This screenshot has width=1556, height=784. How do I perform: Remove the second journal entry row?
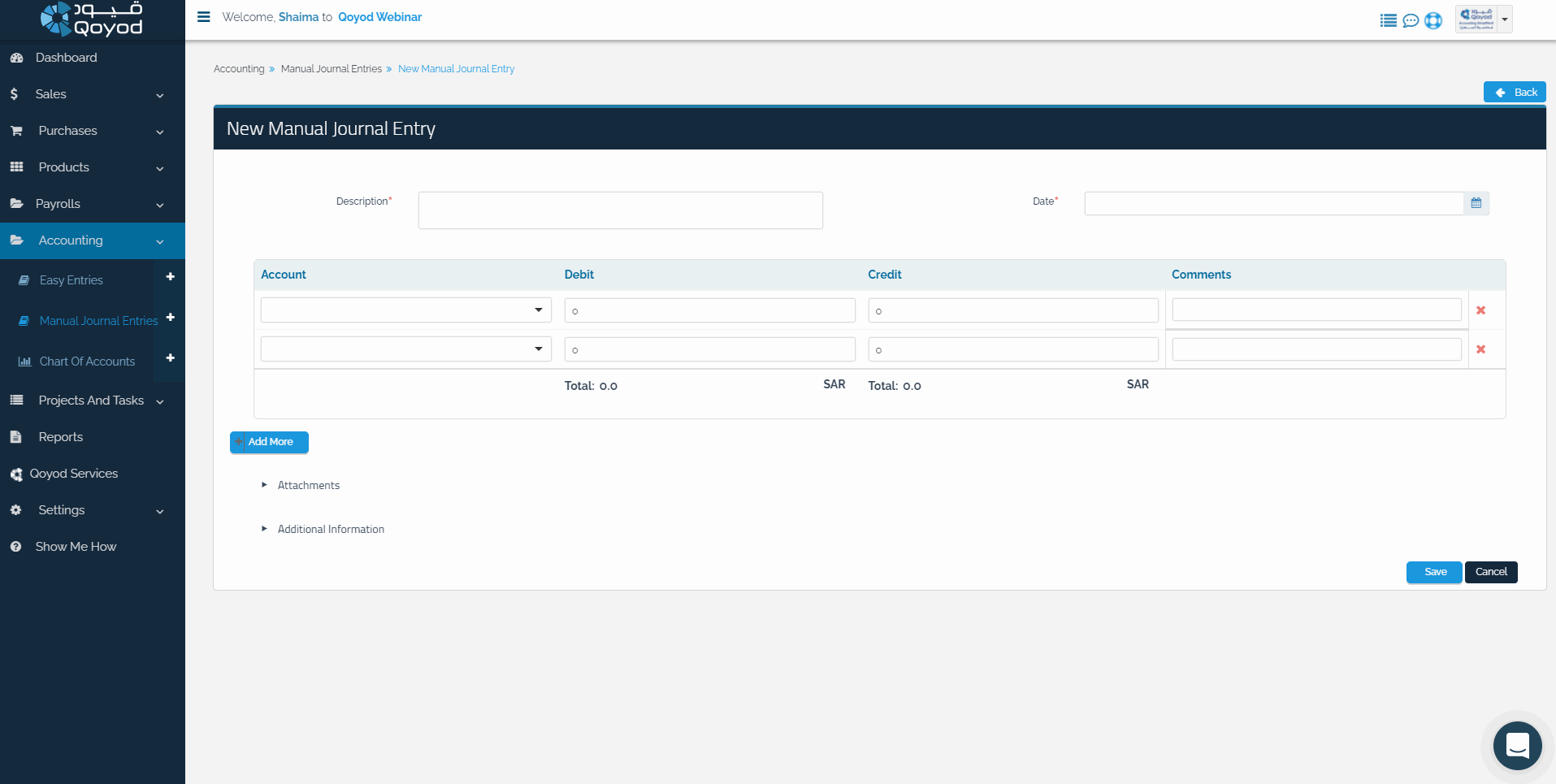1480,349
